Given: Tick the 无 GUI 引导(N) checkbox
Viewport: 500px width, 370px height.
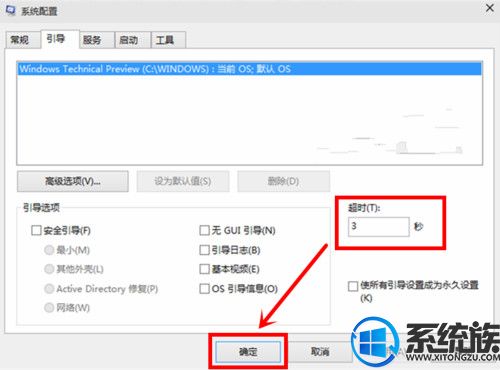Looking at the screenshot, I should click(x=204, y=230).
